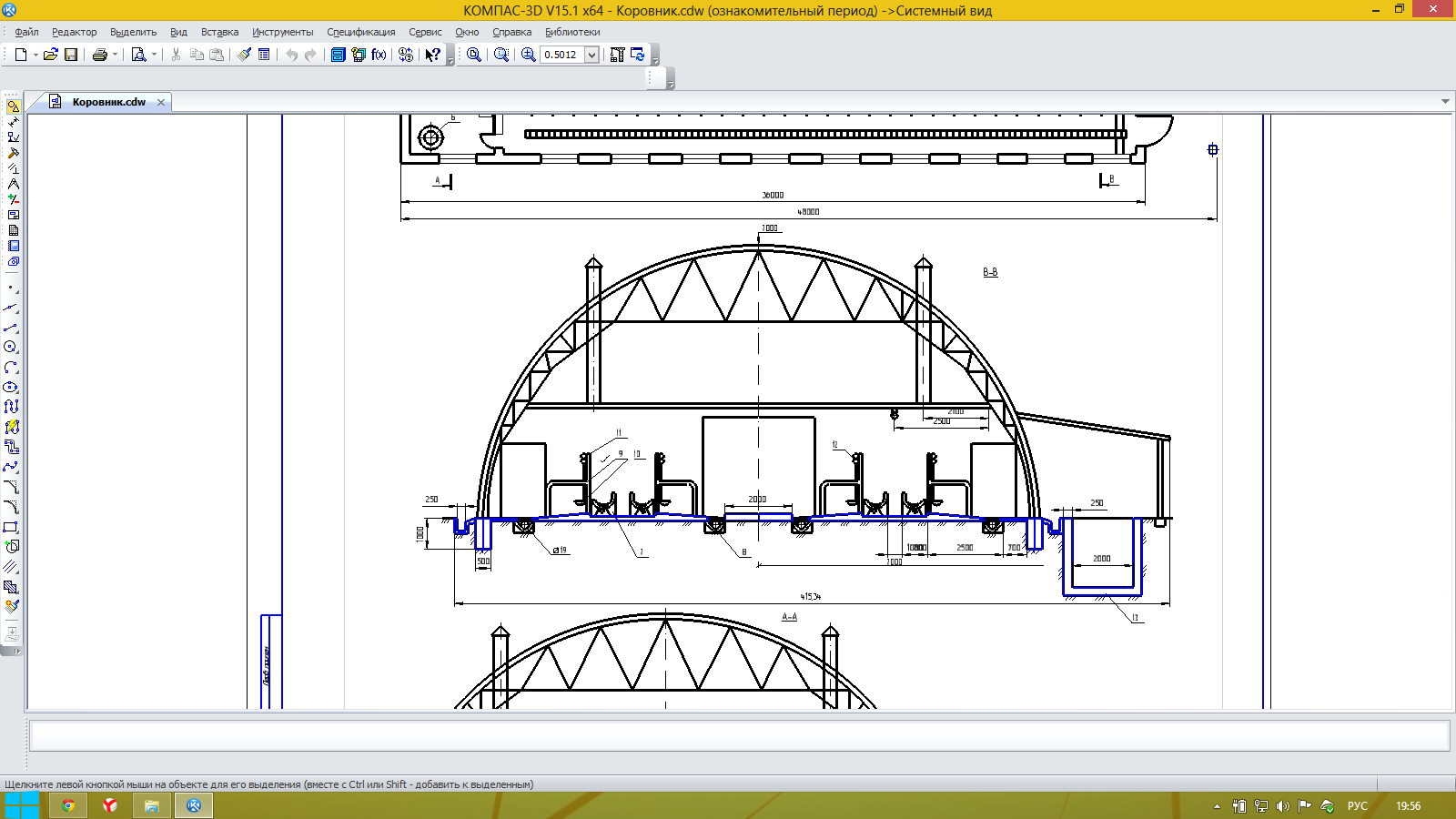Click the zoom scale field 0.5012
The width and height of the screenshot is (1456, 819).
[562, 55]
